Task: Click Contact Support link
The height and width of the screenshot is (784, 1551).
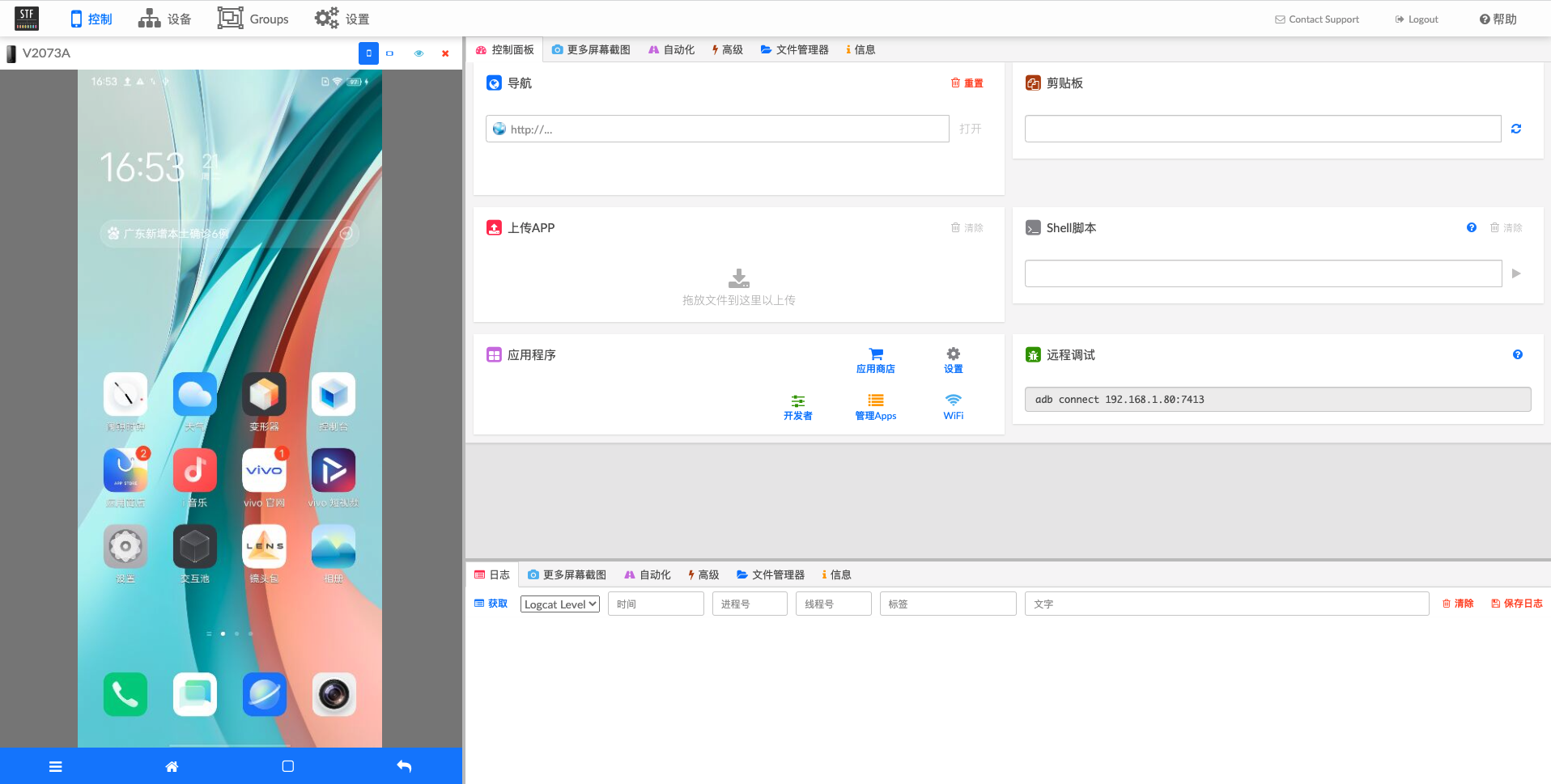Action: click(x=1316, y=19)
